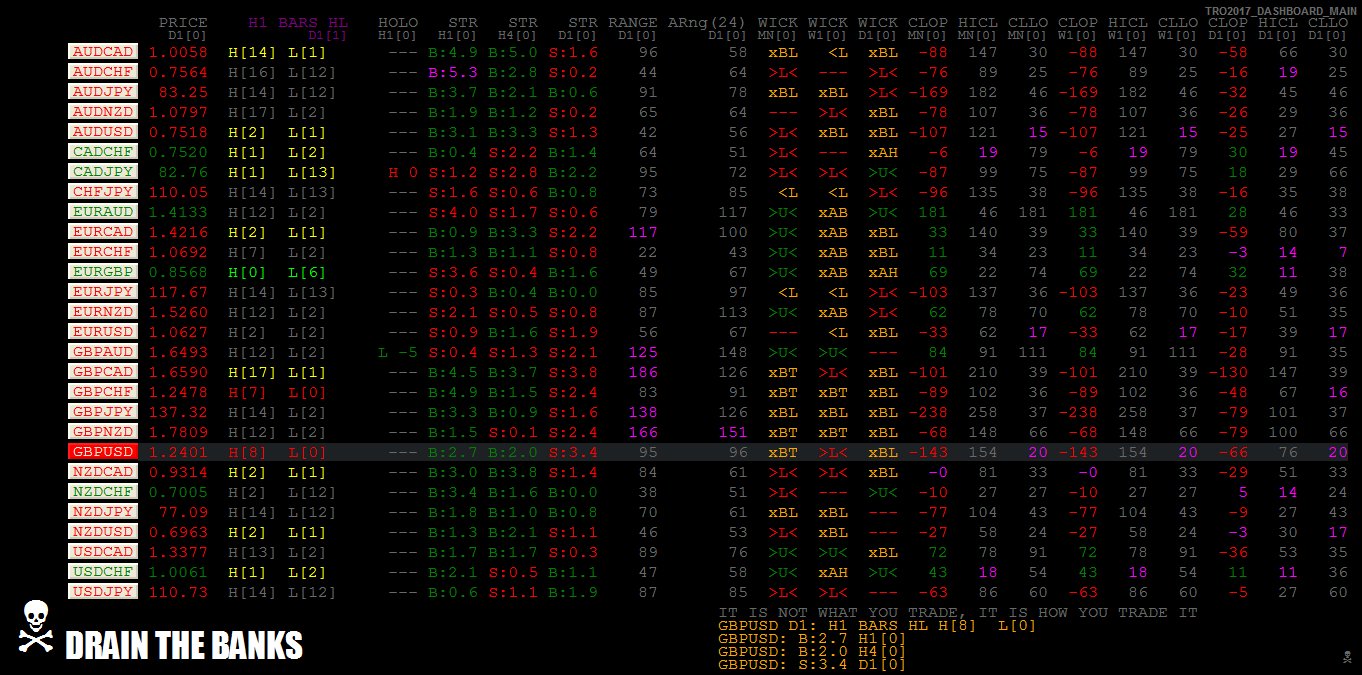Click the EURAUD price 1.4133

point(178,212)
